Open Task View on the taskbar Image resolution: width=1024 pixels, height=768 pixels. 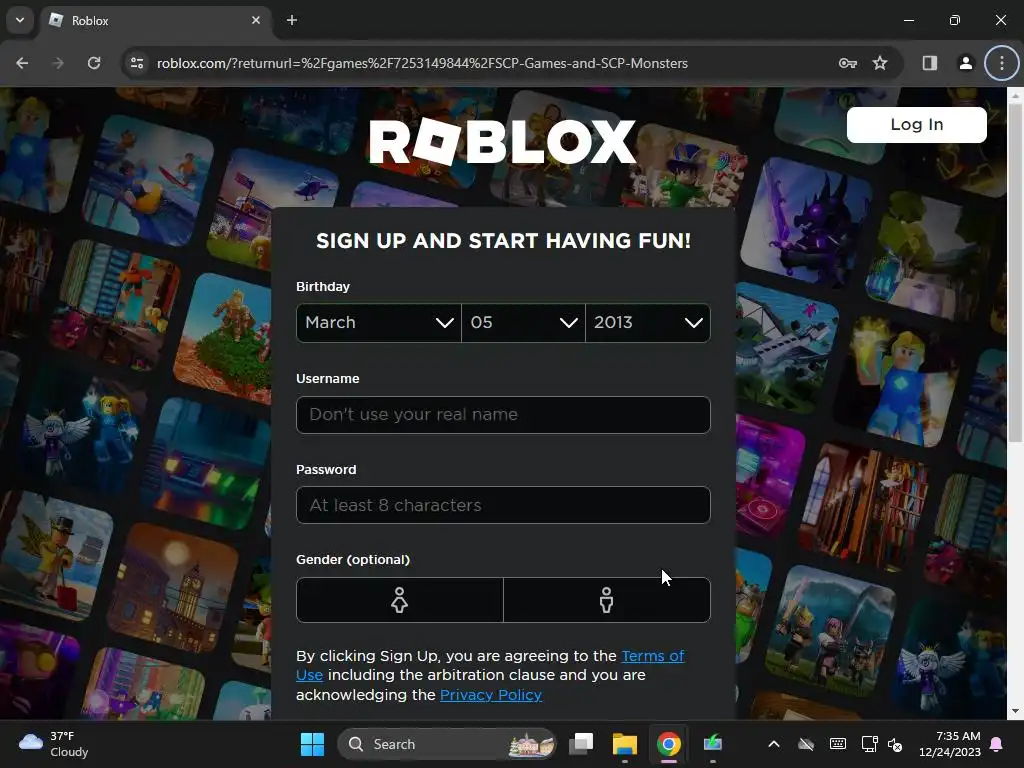coord(581,744)
